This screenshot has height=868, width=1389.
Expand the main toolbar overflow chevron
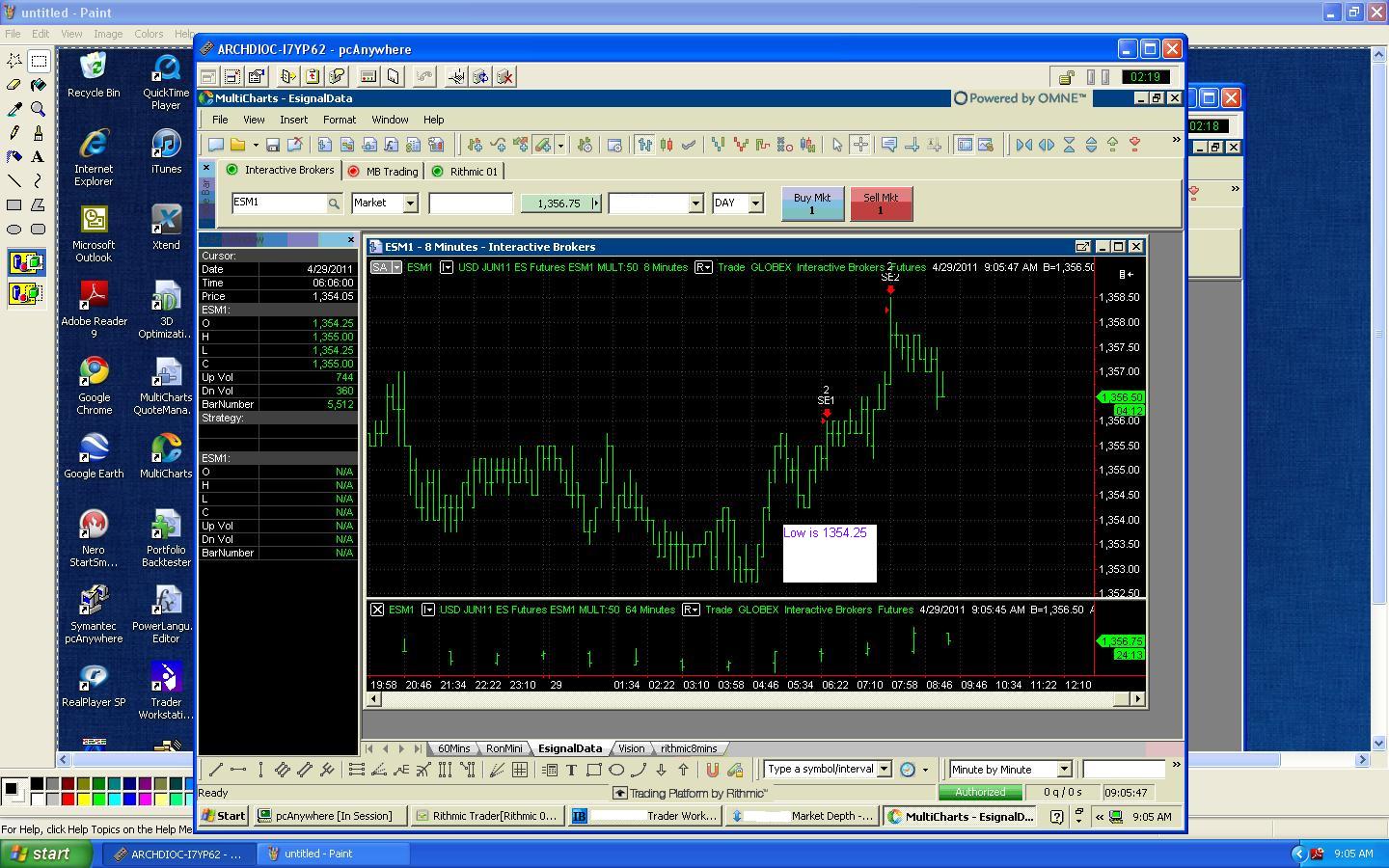1176,141
